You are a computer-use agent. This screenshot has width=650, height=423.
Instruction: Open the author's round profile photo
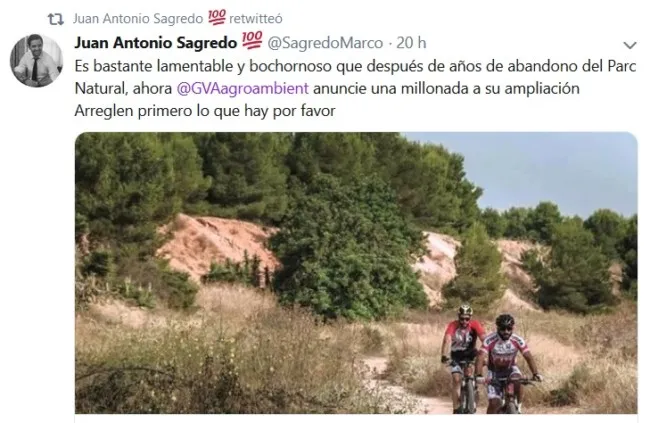(x=36, y=61)
